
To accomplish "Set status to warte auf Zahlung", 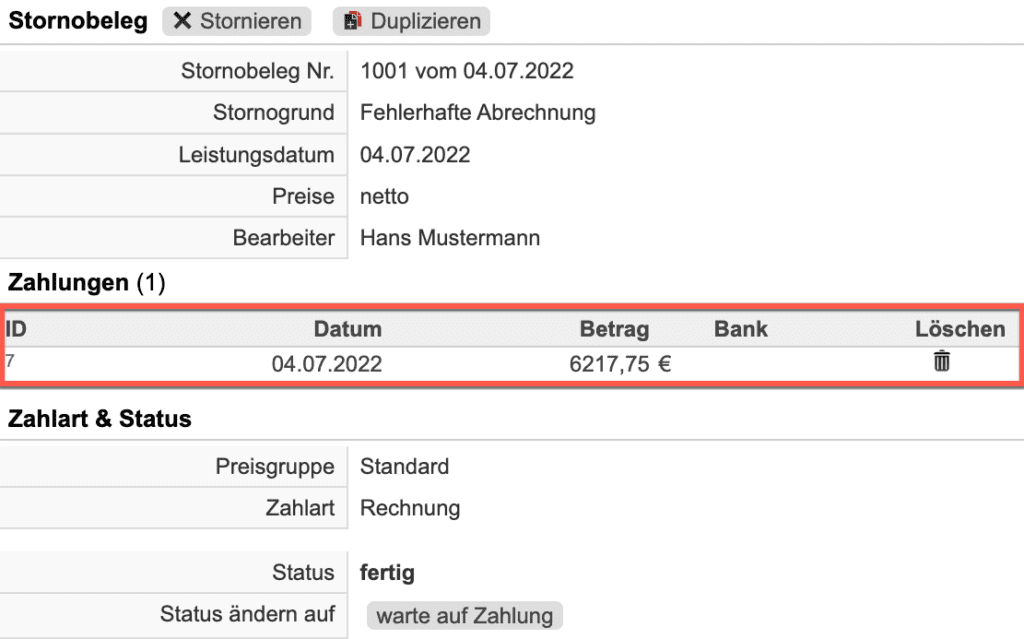I will coord(464,616).
